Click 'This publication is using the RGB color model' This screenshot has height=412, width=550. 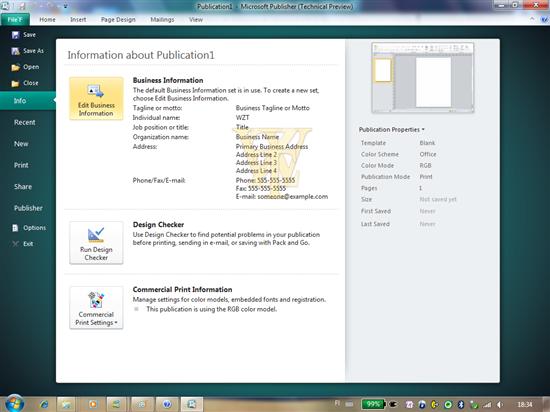(x=212, y=309)
